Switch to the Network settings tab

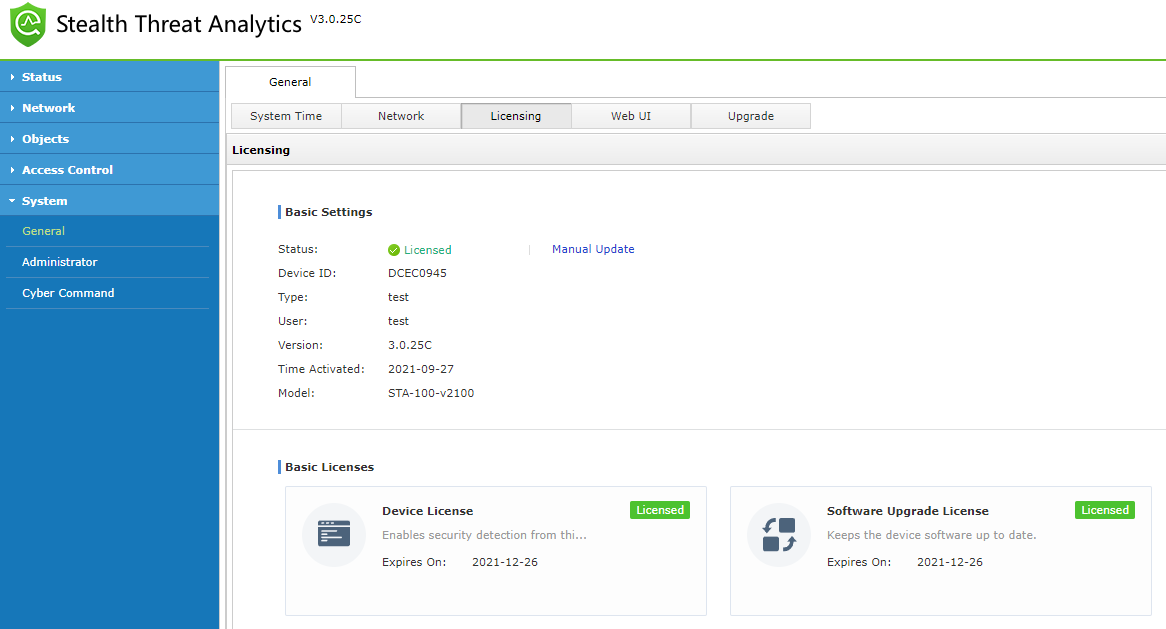click(401, 116)
